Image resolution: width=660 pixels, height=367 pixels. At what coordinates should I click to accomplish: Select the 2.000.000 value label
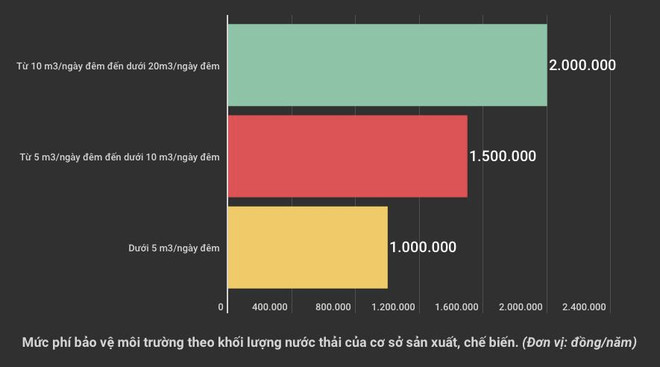582,65
